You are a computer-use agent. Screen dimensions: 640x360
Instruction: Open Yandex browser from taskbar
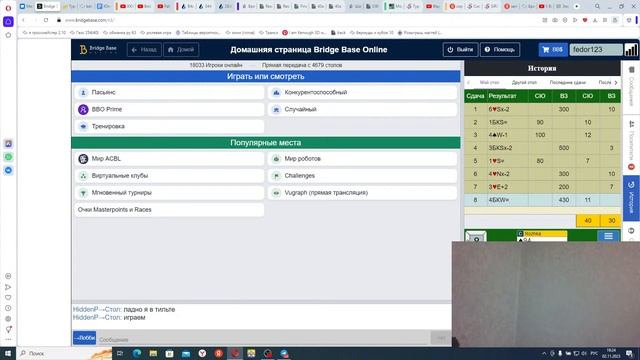point(202,353)
